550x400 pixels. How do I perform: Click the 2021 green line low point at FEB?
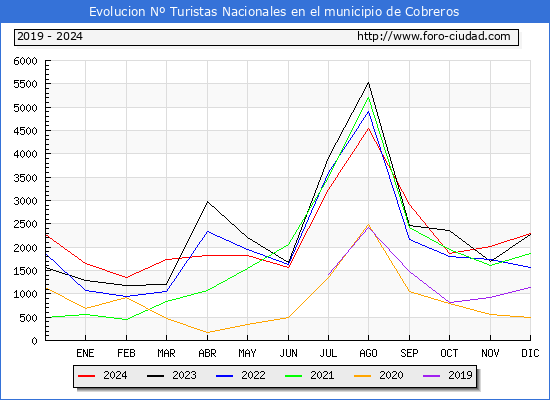126,319
